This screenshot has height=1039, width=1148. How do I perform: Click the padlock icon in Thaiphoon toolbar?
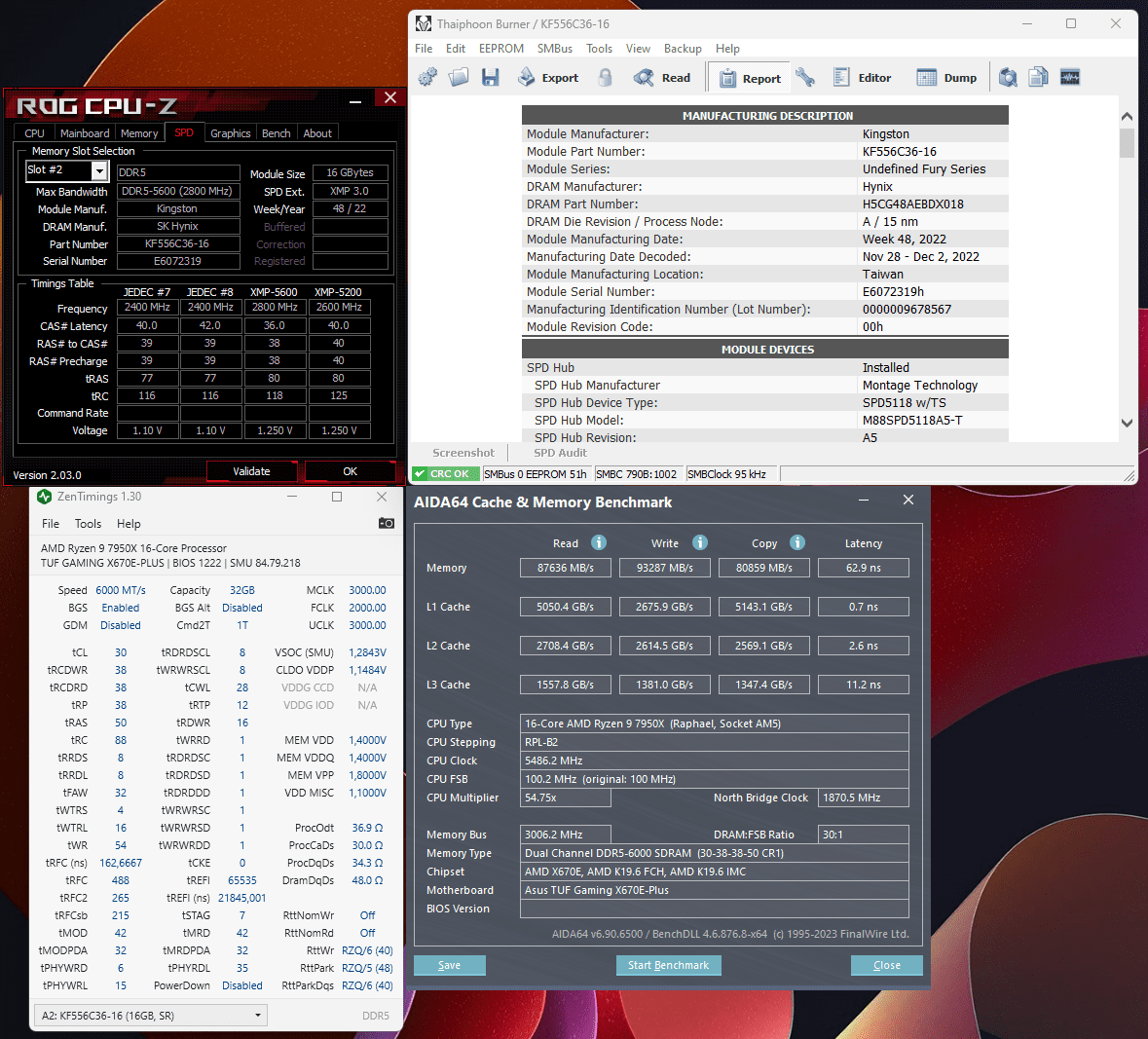pyautogui.click(x=605, y=77)
